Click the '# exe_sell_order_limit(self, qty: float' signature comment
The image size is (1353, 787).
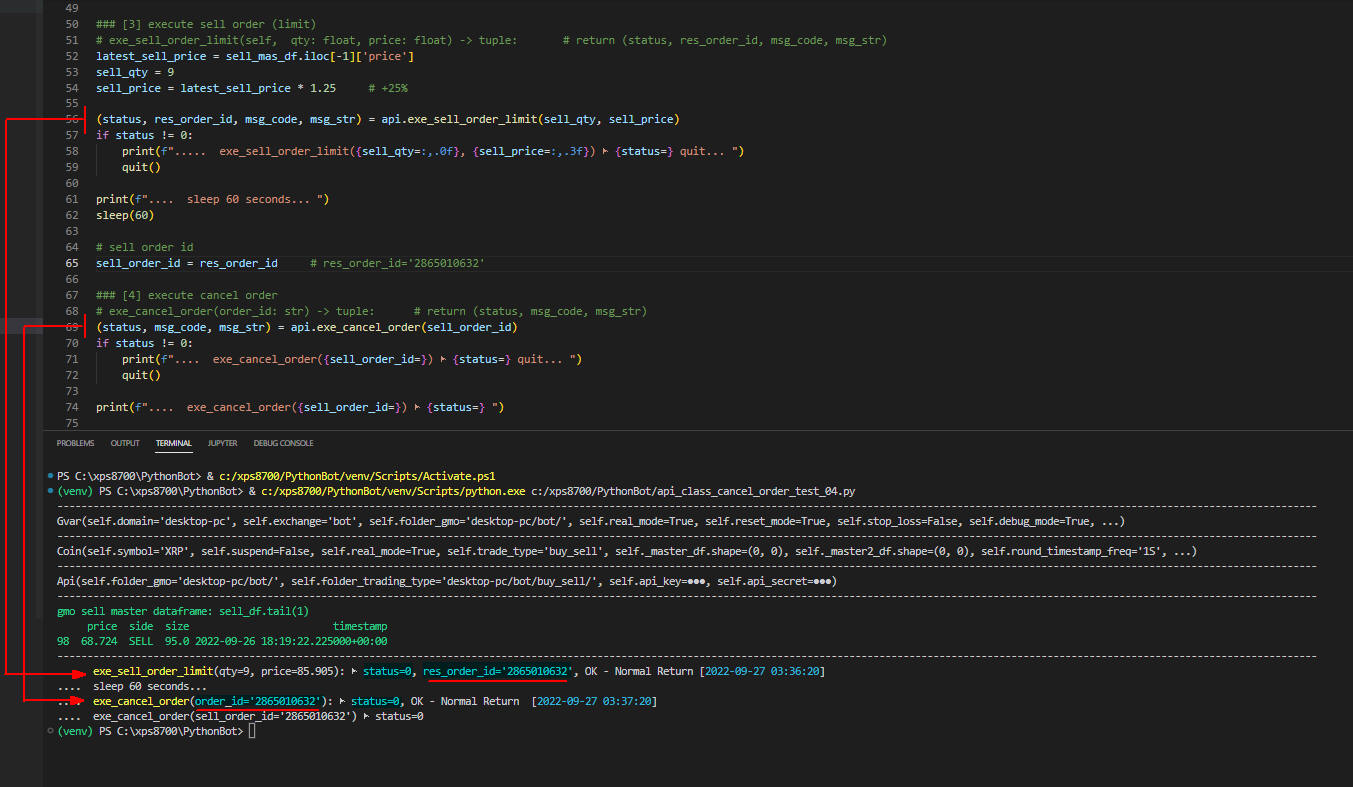tap(491, 40)
